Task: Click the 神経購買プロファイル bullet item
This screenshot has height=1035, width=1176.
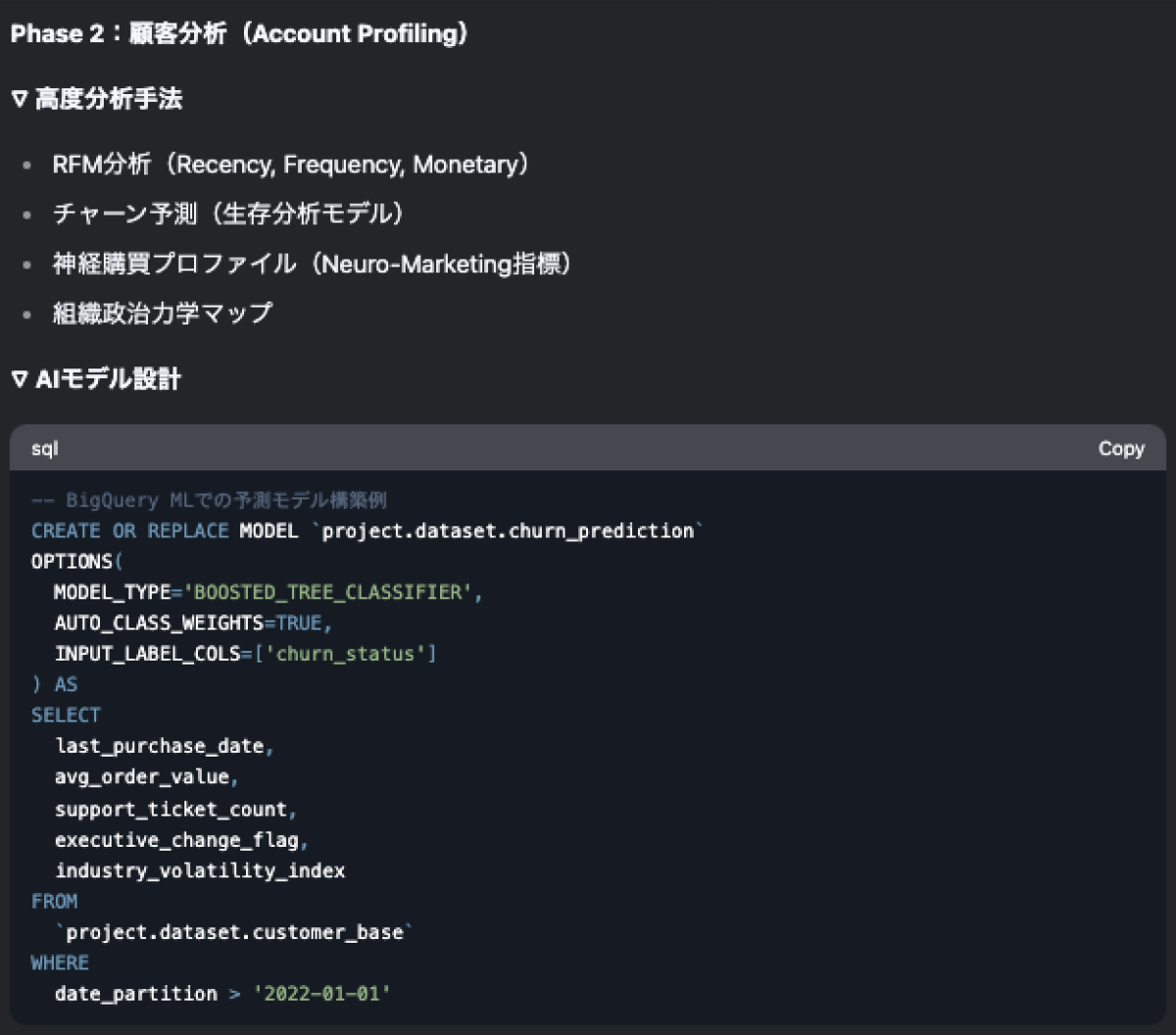Action: pos(312,264)
